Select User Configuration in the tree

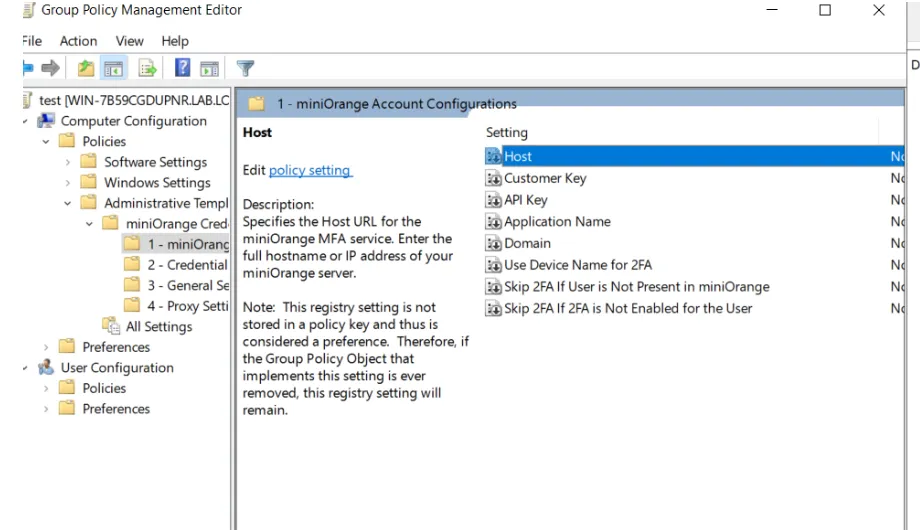(x=117, y=367)
